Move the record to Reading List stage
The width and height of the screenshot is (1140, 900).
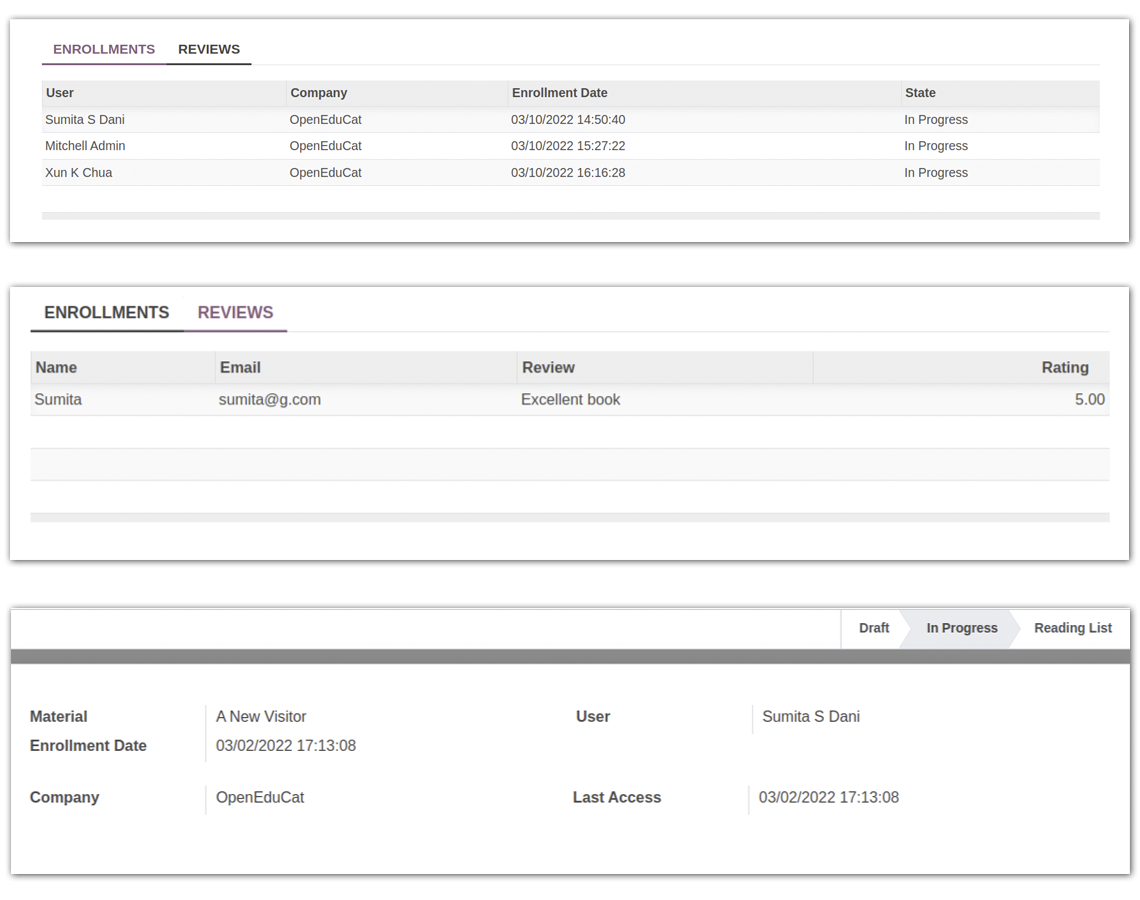point(1073,628)
